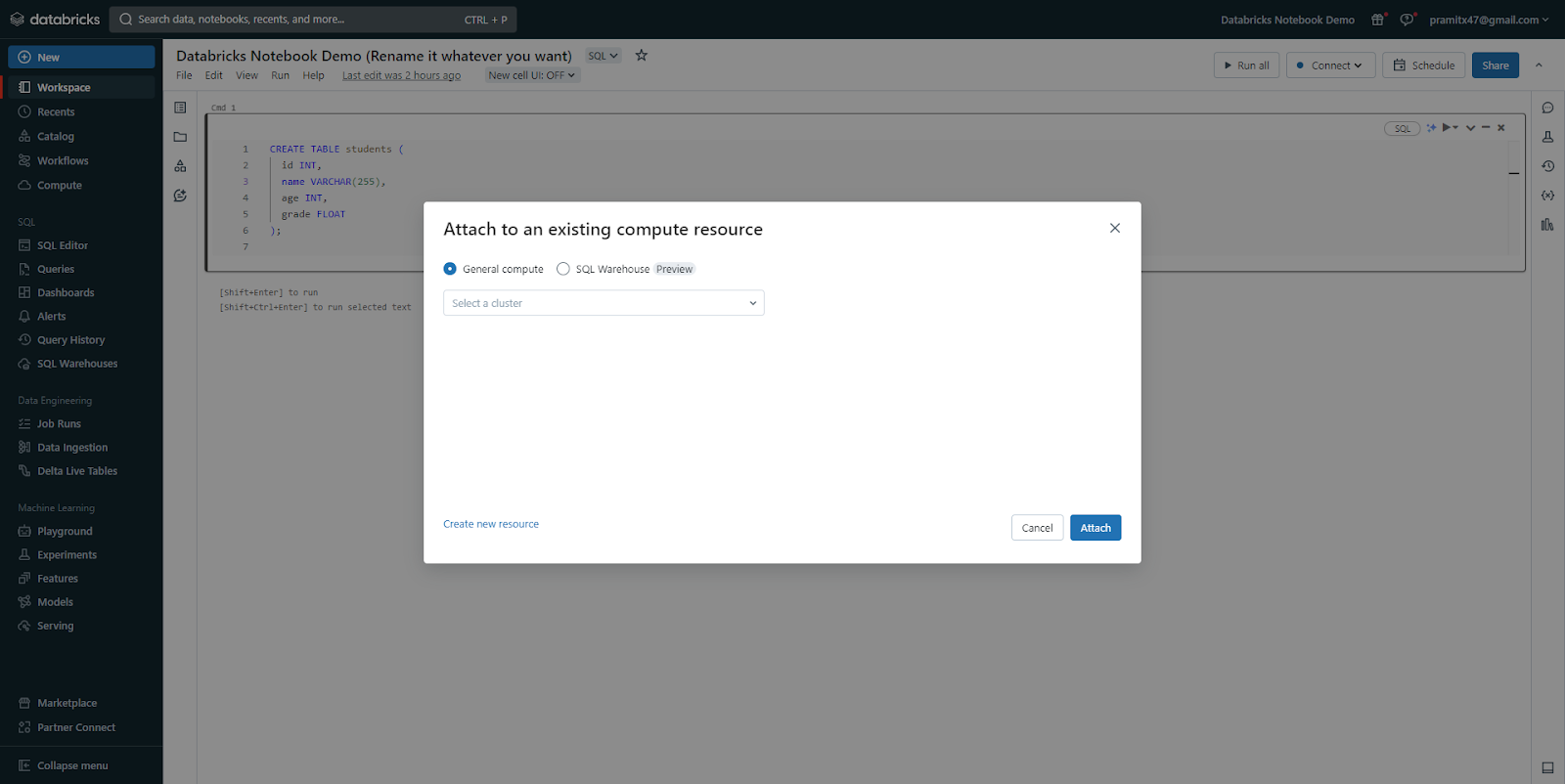Select the General compute radio button
This screenshot has width=1565, height=784.
[x=450, y=269]
